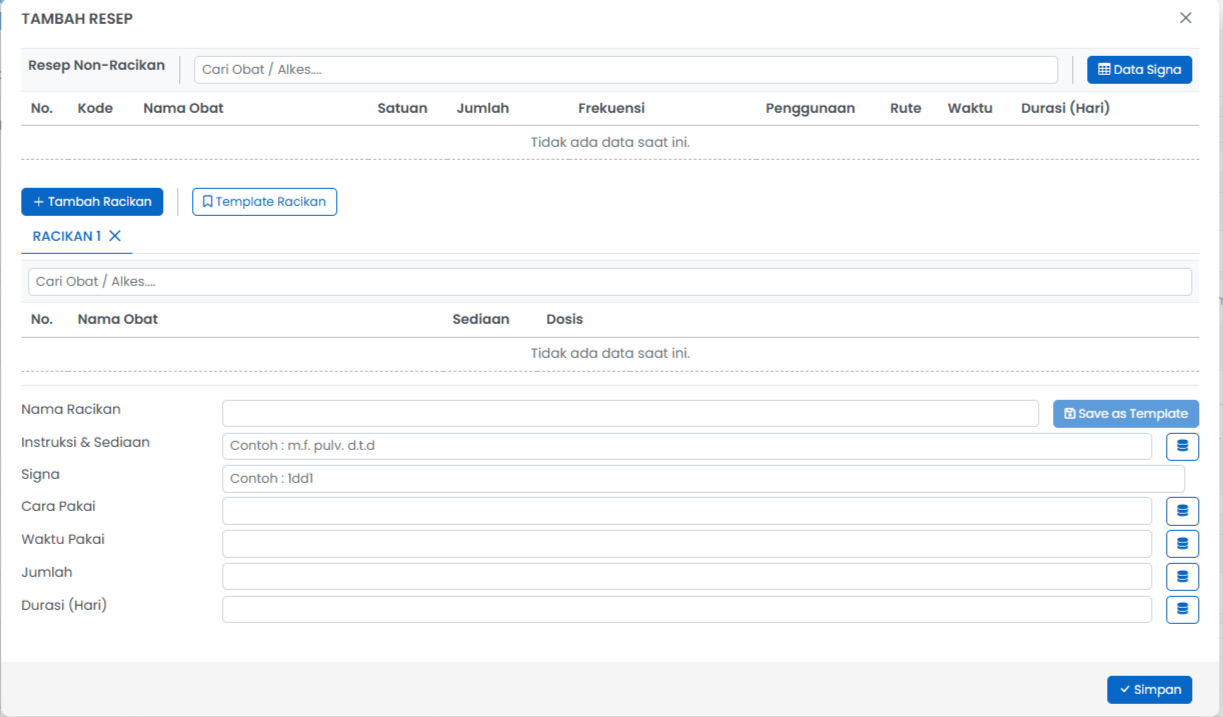This screenshot has width=1223, height=717.
Task: Click database icon beside Instruksi & Sediaan field
Action: coord(1182,446)
